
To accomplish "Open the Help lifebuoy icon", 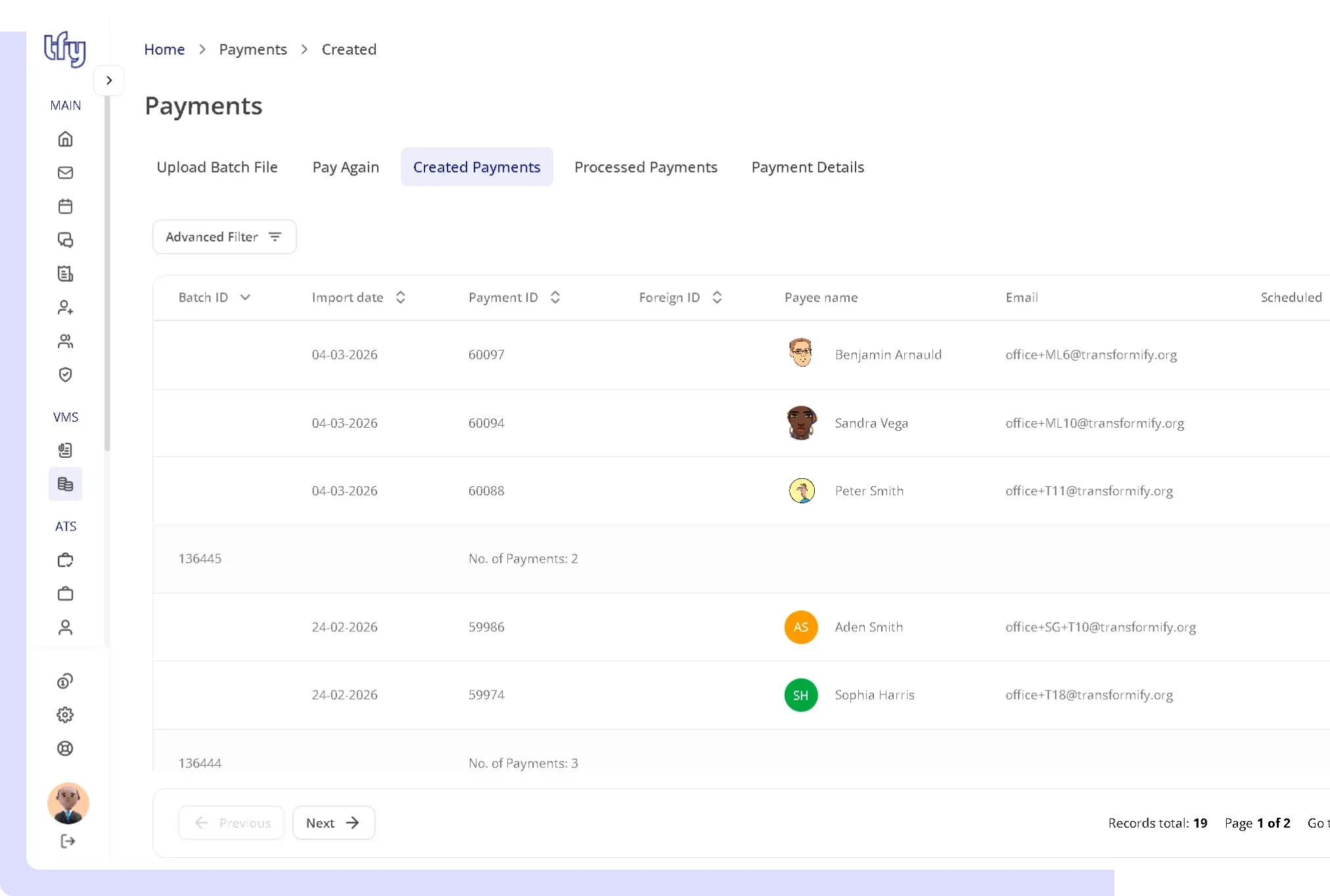I will (x=66, y=748).
